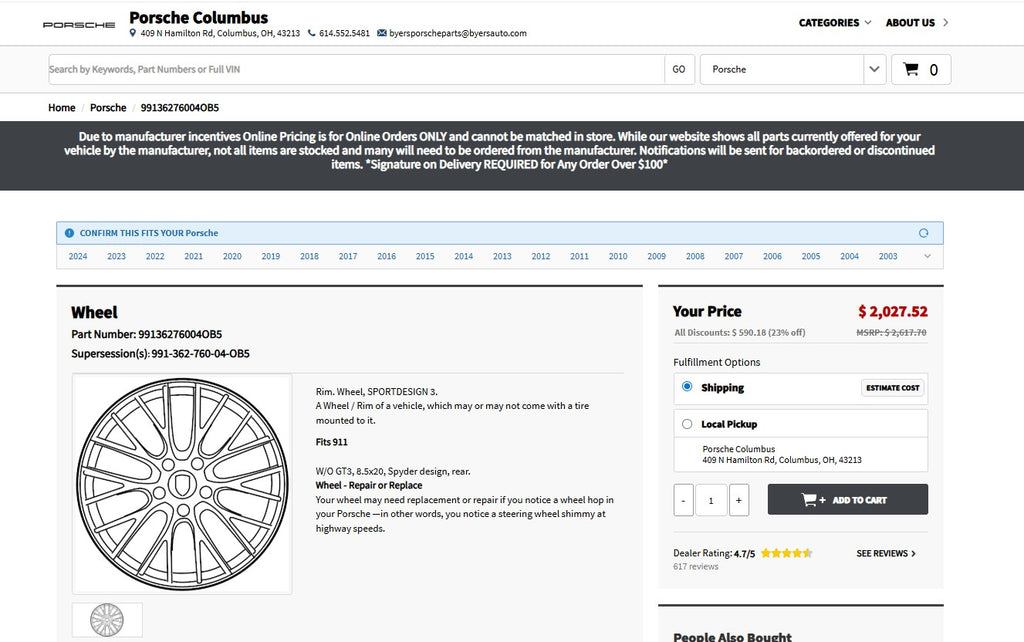Focus the keyword search field
This screenshot has width=1024, height=642.
(x=356, y=69)
